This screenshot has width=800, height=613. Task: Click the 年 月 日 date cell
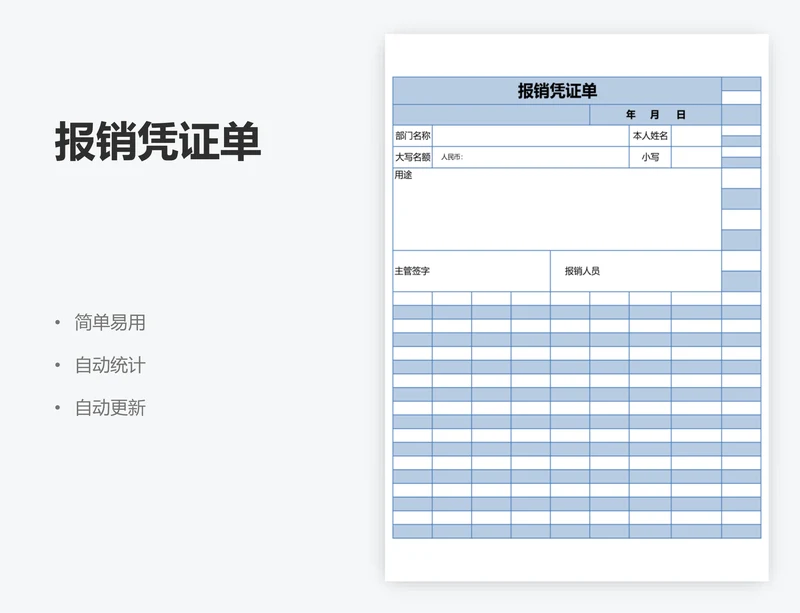coord(655,115)
